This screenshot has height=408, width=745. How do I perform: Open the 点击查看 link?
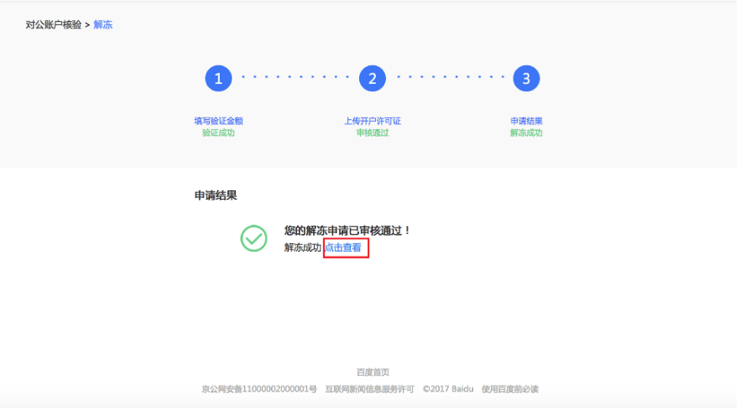click(x=343, y=247)
